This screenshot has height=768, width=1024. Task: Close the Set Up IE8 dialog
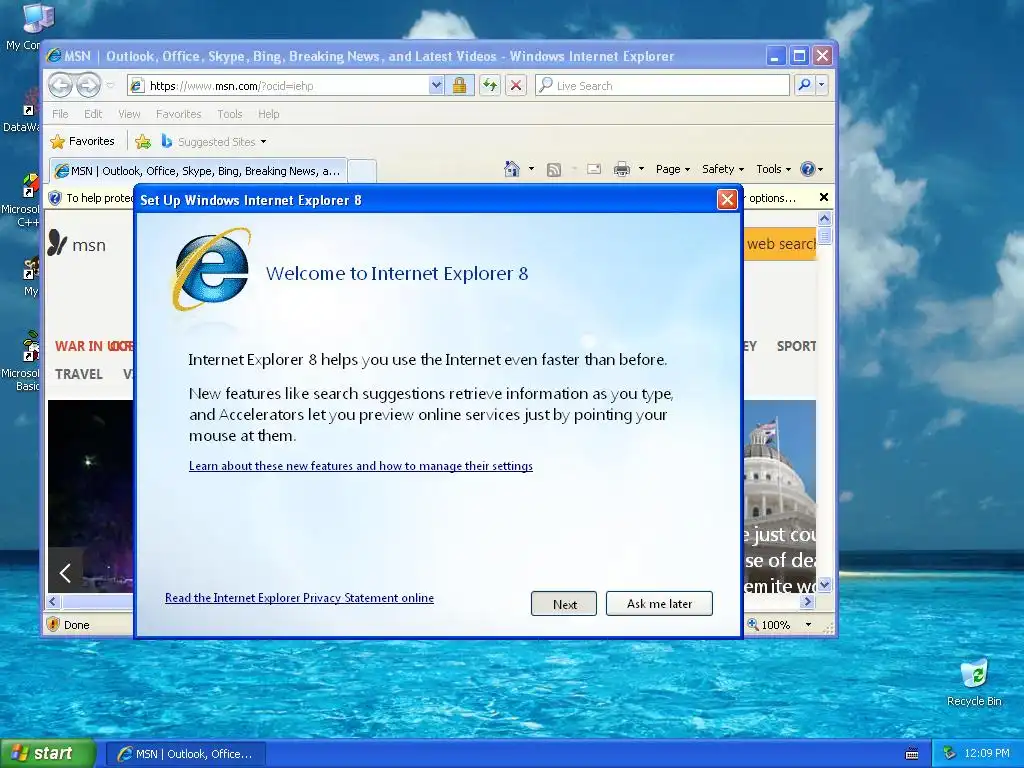(727, 199)
